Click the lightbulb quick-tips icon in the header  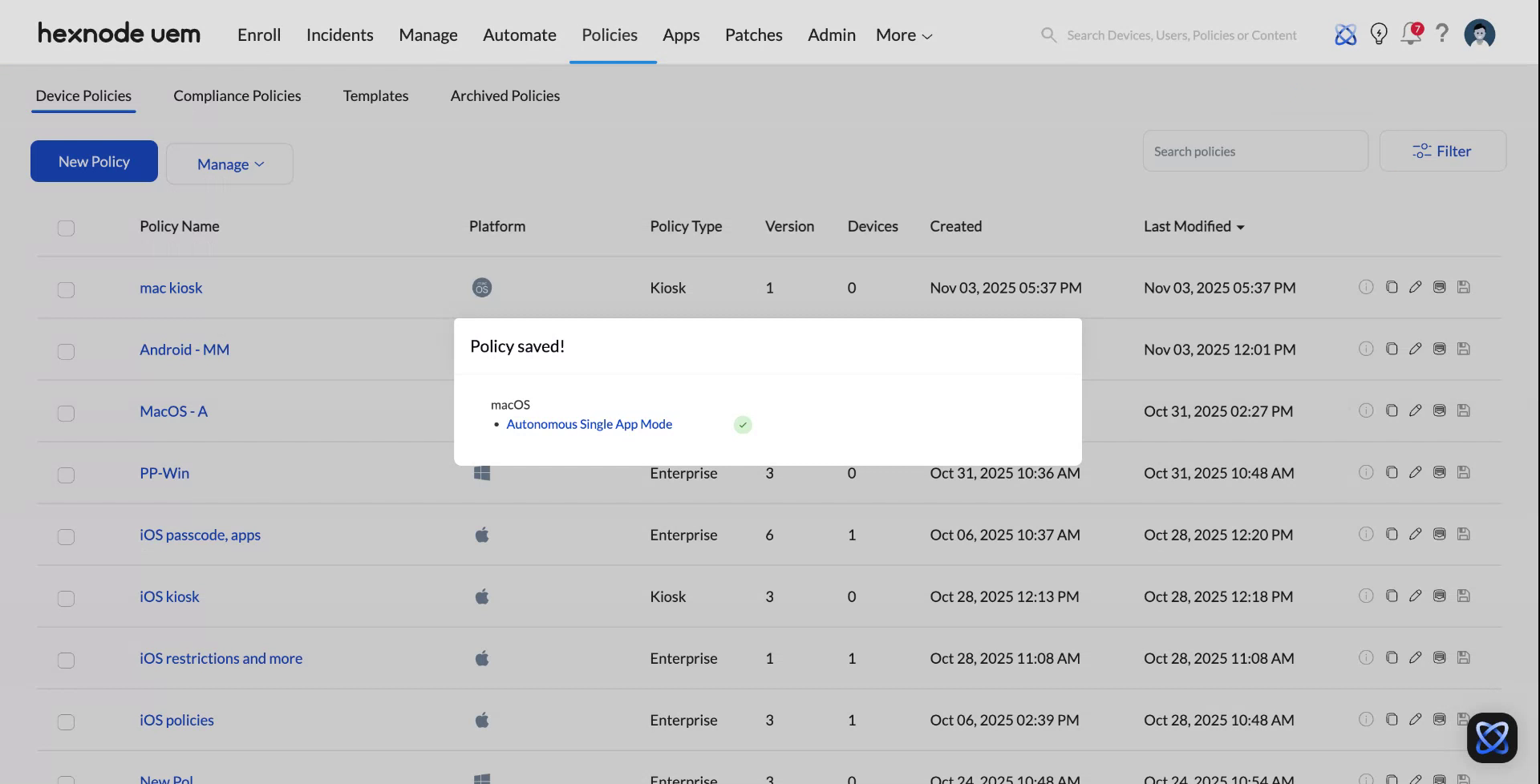click(x=1379, y=34)
